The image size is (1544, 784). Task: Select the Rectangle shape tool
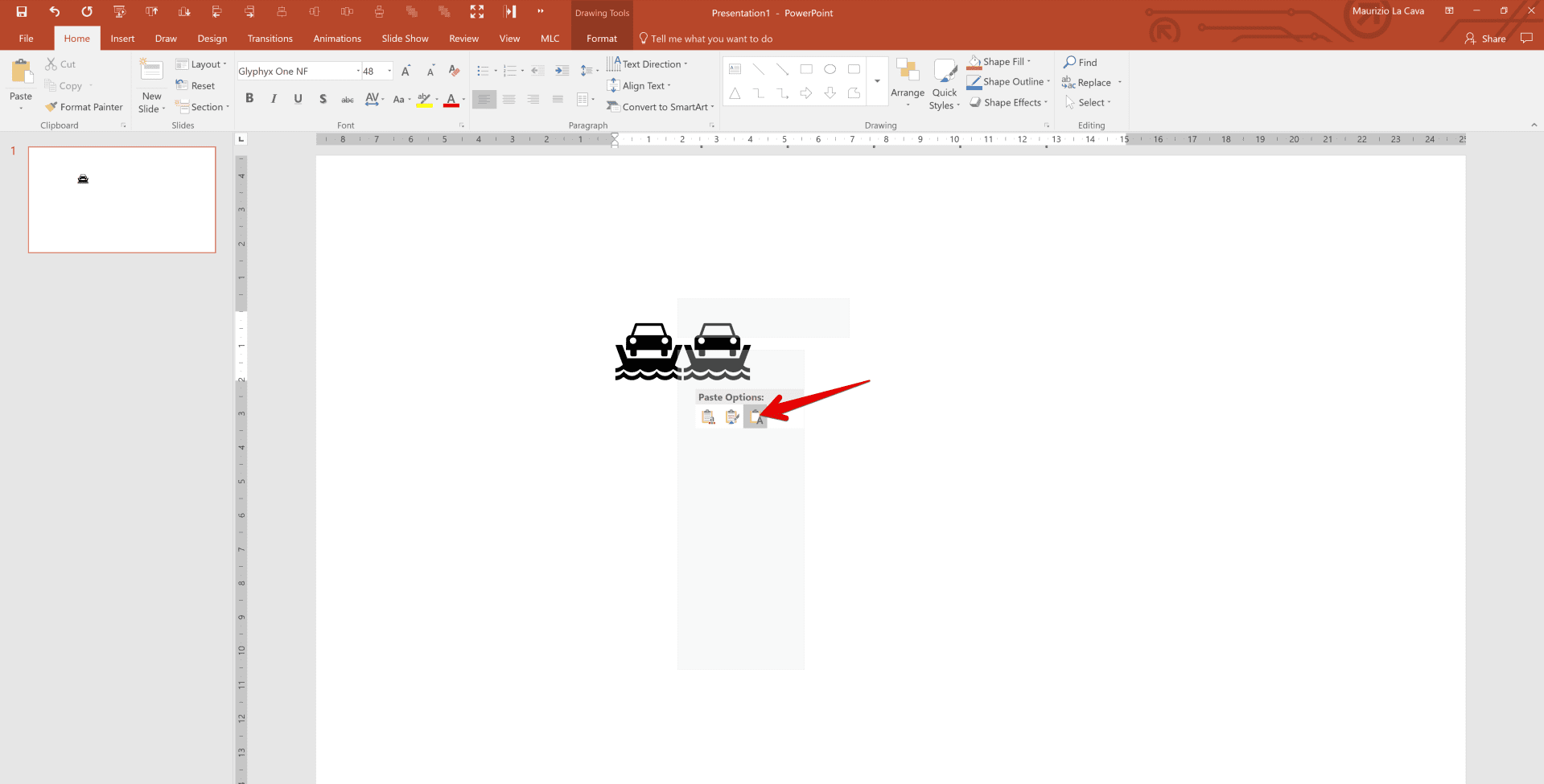pyautogui.click(x=806, y=69)
